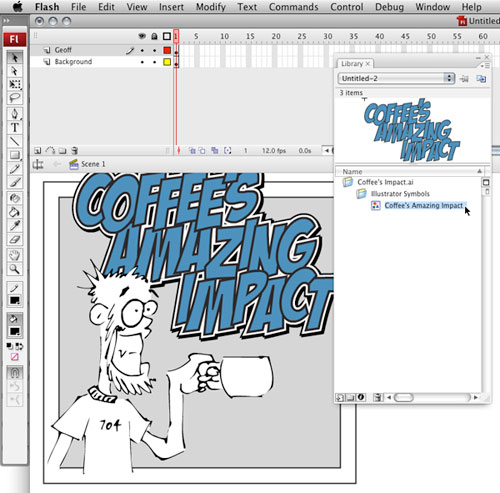Image resolution: width=500 pixels, height=493 pixels.
Task: Open the Untitled-2 library dropdown
Action: tap(396, 78)
